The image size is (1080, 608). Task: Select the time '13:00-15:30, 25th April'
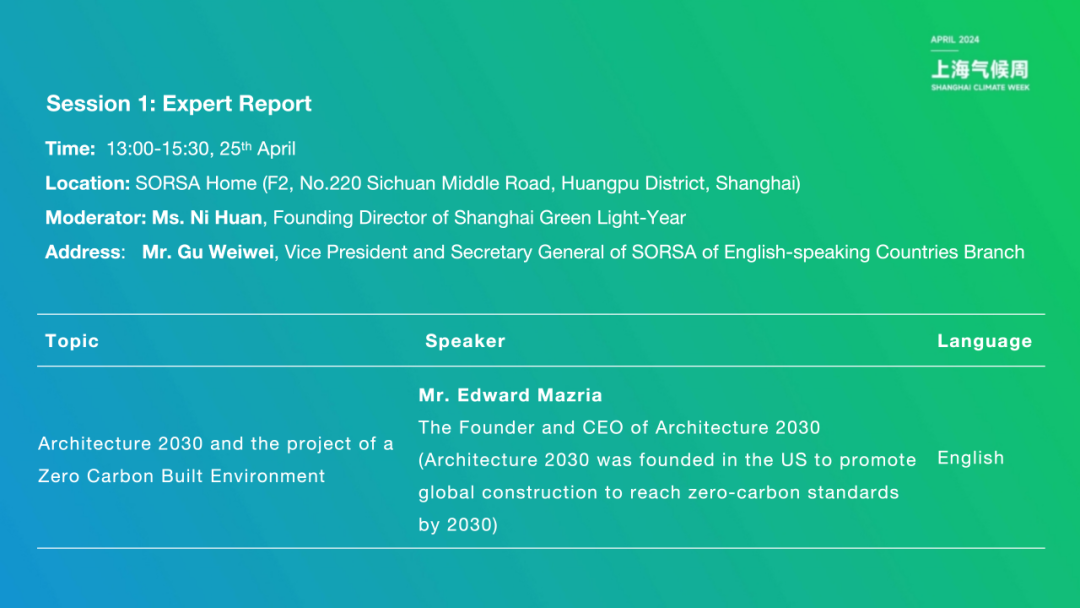(201, 148)
